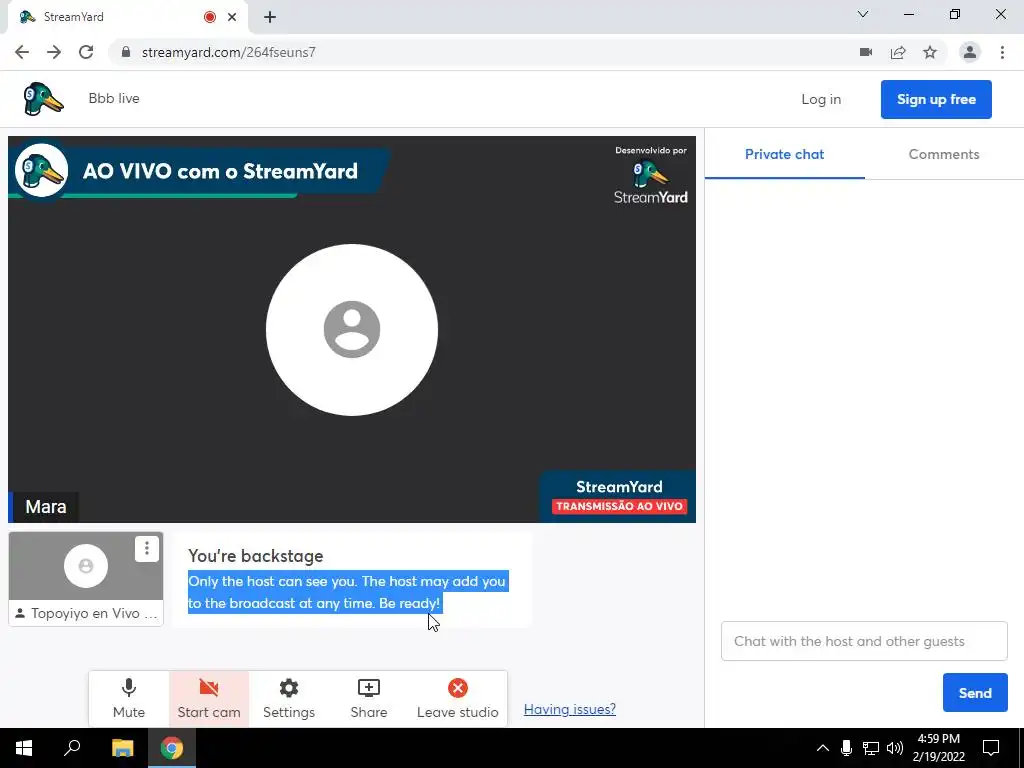Go back in browser history
This screenshot has height=768, width=1024.
point(22,52)
